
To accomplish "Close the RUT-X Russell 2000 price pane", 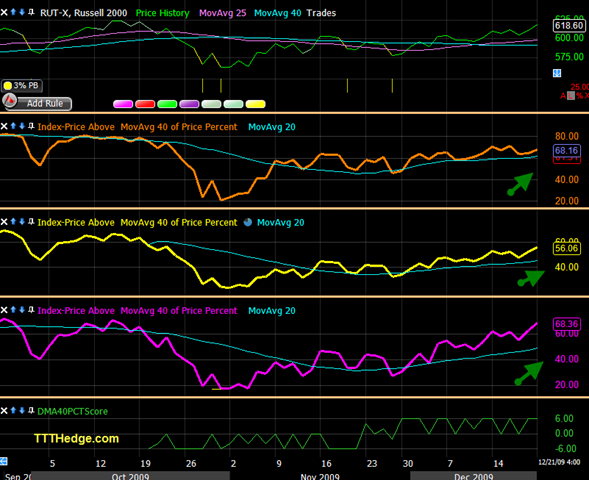I will [x=4, y=12].
